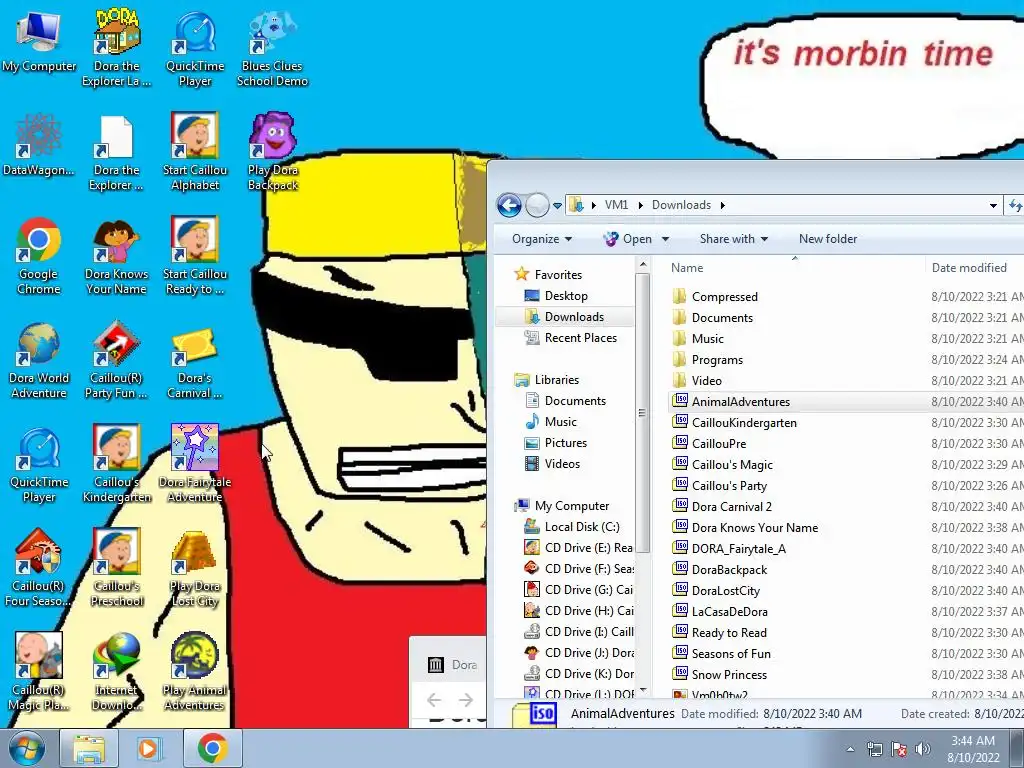Click the taskbar clock showing 3:44 AM
Screen dimensions: 1024x768
coord(973,749)
